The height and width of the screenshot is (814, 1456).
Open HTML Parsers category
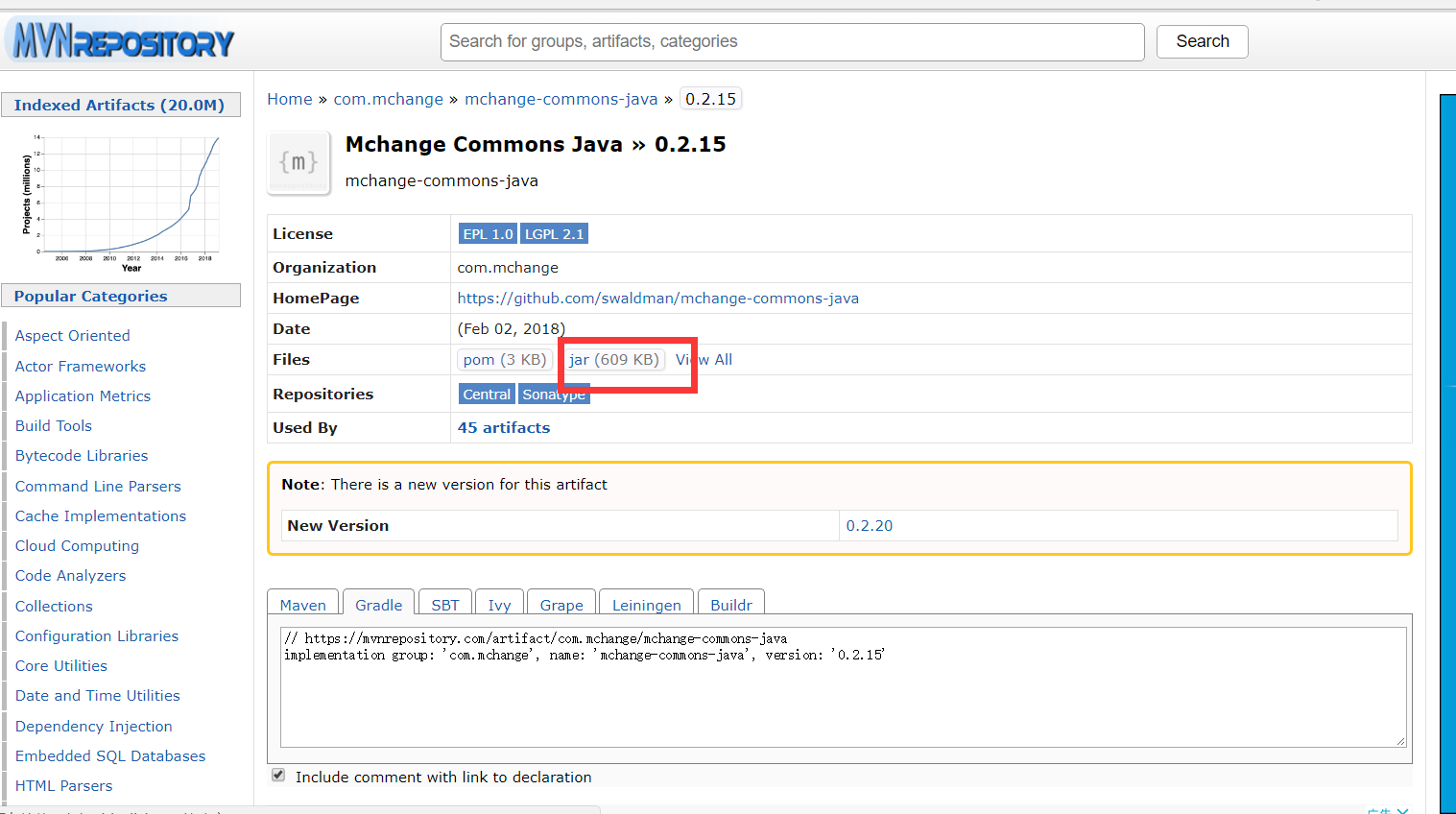point(64,786)
